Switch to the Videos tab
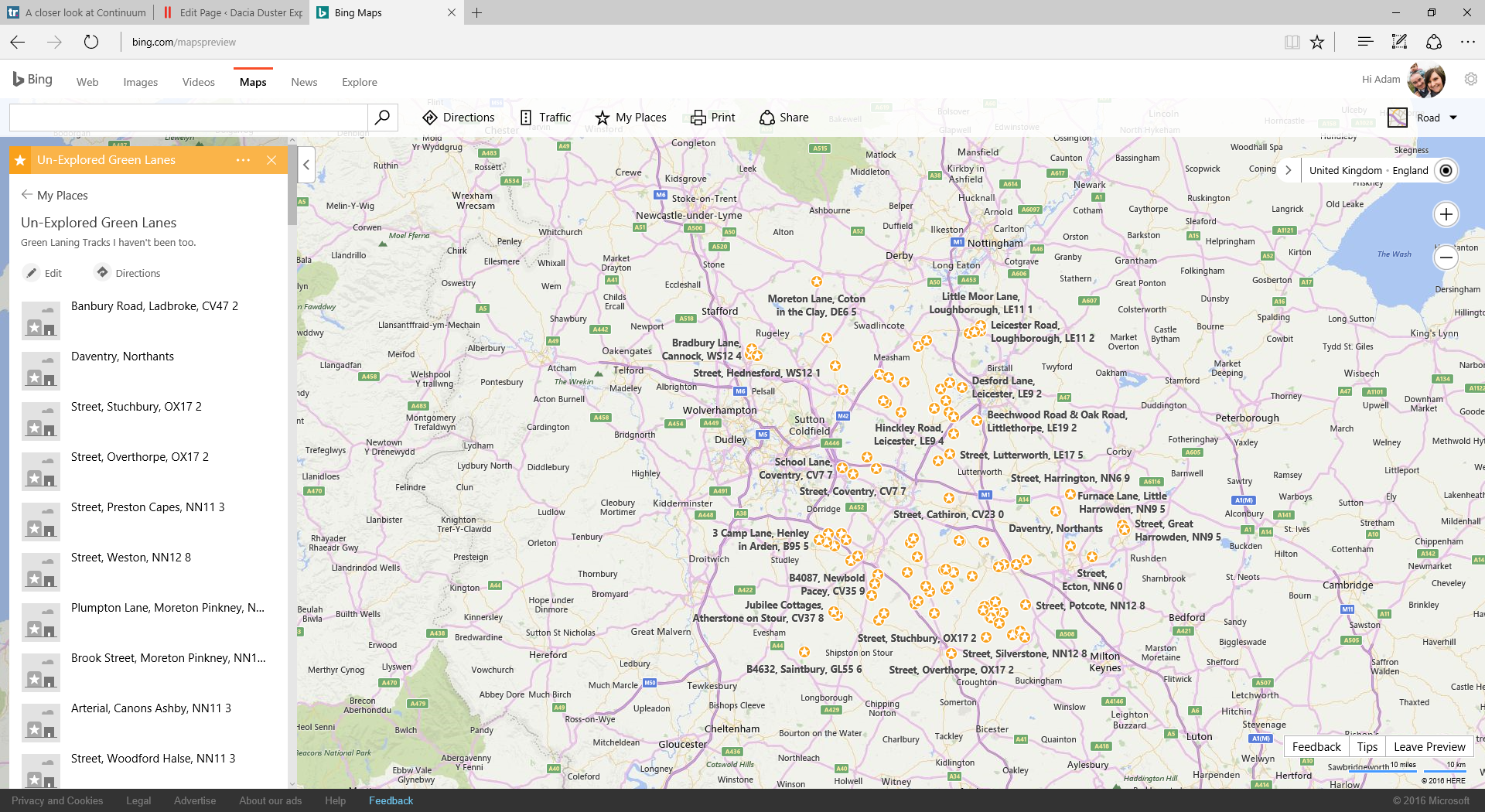The height and width of the screenshot is (812, 1485). (x=199, y=82)
